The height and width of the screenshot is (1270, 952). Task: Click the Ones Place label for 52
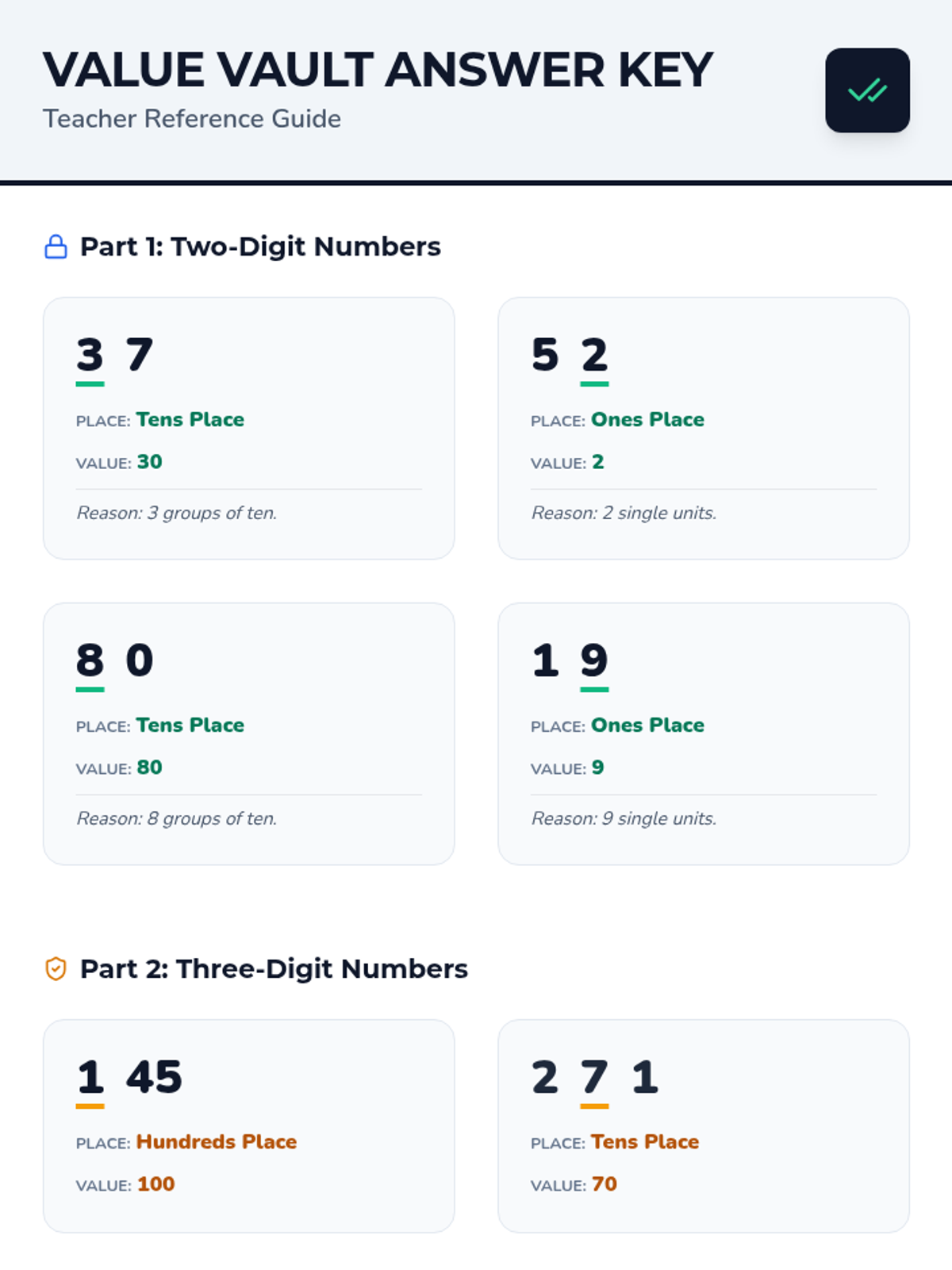point(647,419)
